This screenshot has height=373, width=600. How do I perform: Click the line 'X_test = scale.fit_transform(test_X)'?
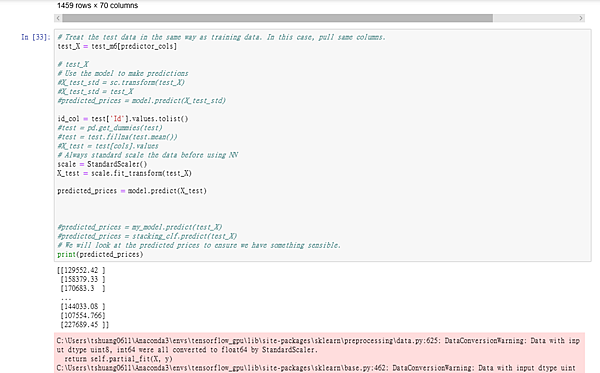click(x=124, y=173)
